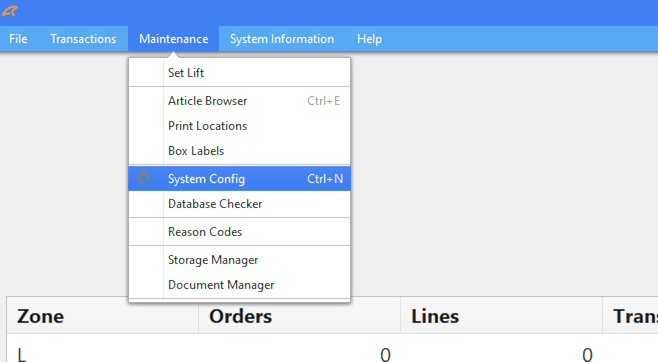Select Reason Codes entry
658x362 pixels.
pos(239,232)
